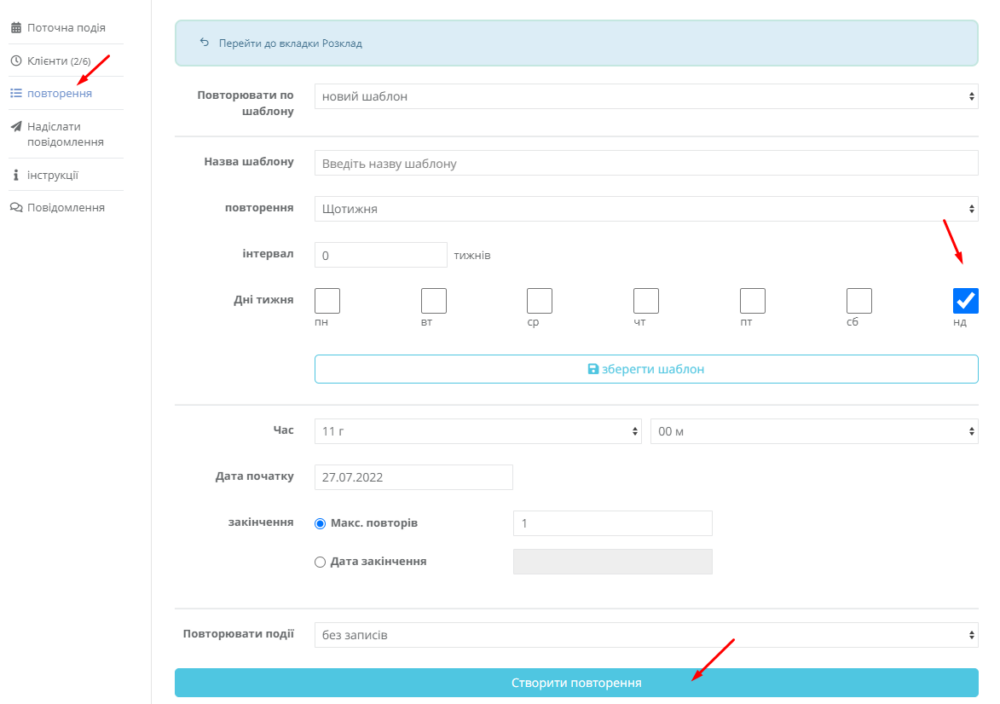The height and width of the screenshot is (704, 1000).
Task: Click the тижнів unit text
Action: (472, 255)
